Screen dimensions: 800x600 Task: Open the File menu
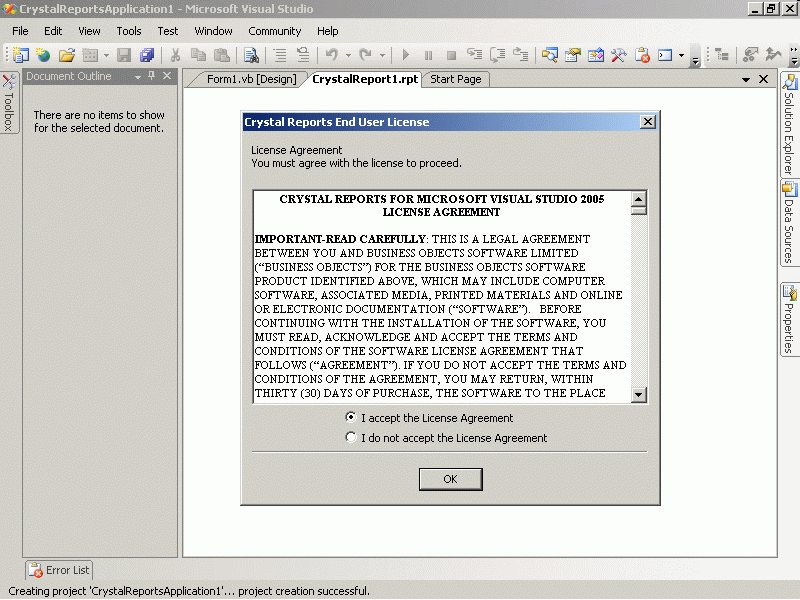click(20, 31)
